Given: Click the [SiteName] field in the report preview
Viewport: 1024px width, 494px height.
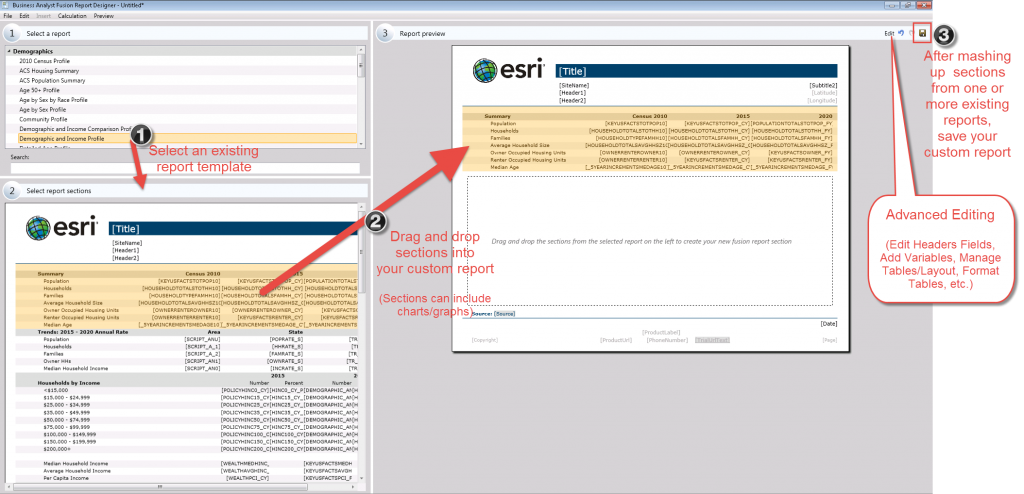Looking at the screenshot, I should [574, 85].
